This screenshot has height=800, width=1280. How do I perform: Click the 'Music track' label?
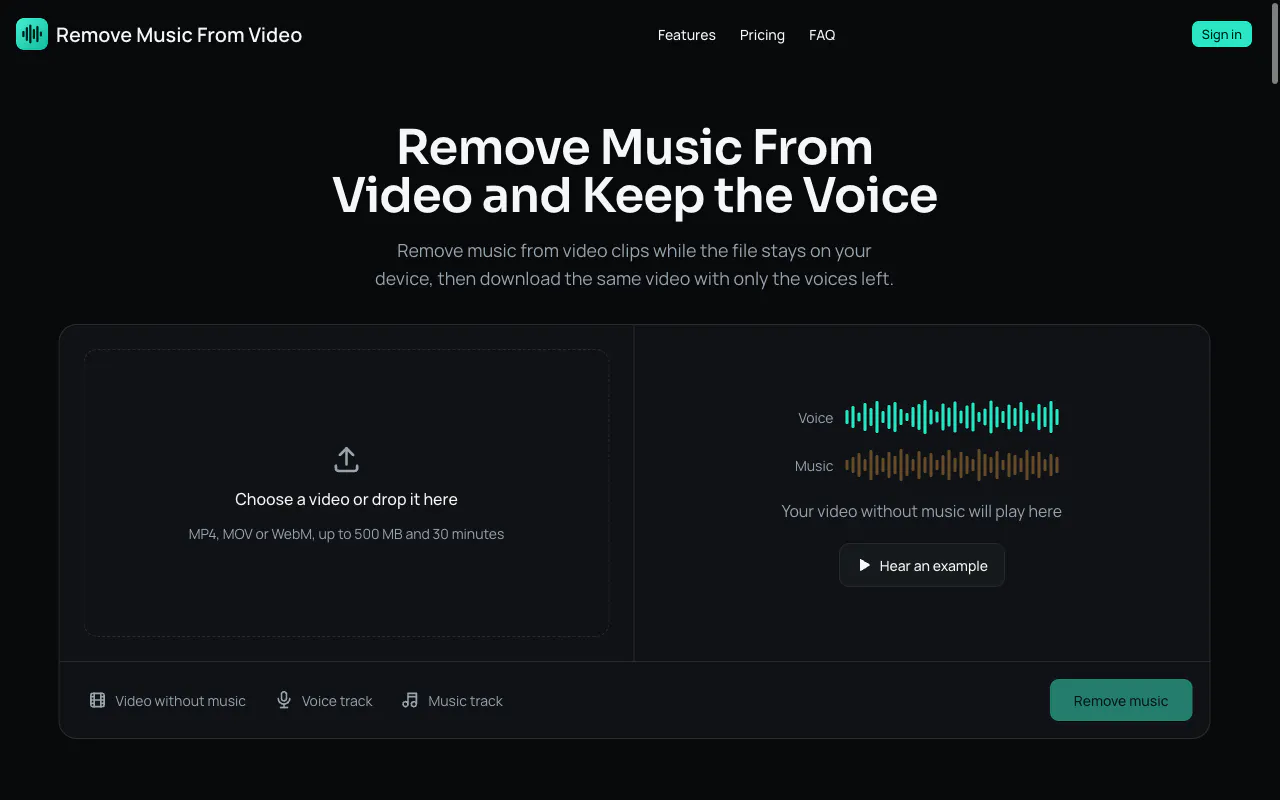coord(465,701)
